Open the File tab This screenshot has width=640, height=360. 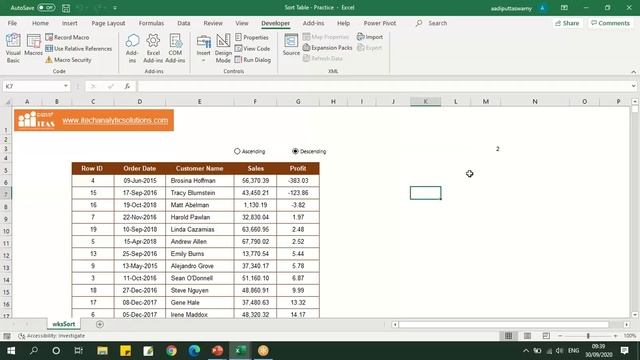coord(12,23)
